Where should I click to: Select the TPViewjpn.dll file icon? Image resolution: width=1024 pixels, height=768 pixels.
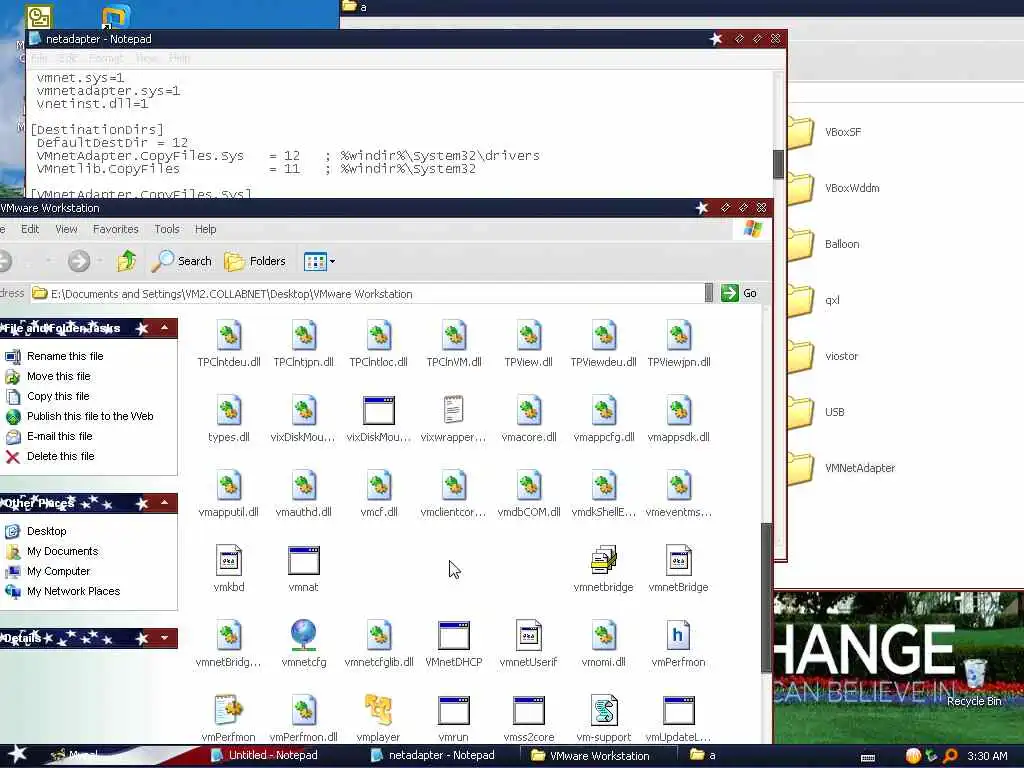coord(679,335)
